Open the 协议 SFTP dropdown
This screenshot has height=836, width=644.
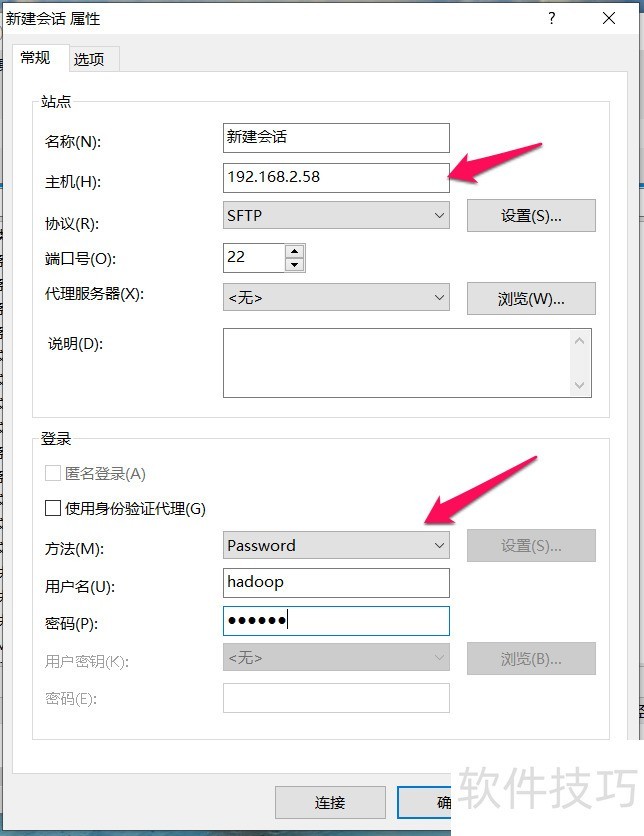336,215
